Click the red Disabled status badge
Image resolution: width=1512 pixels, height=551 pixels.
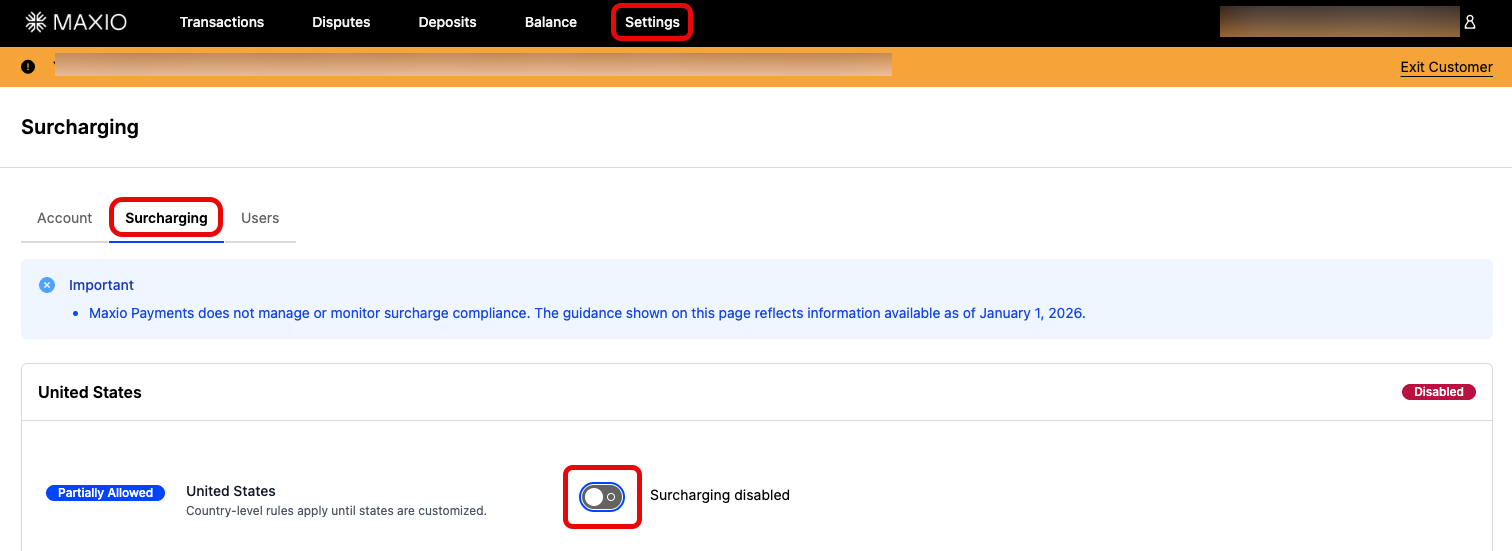[x=1439, y=392]
